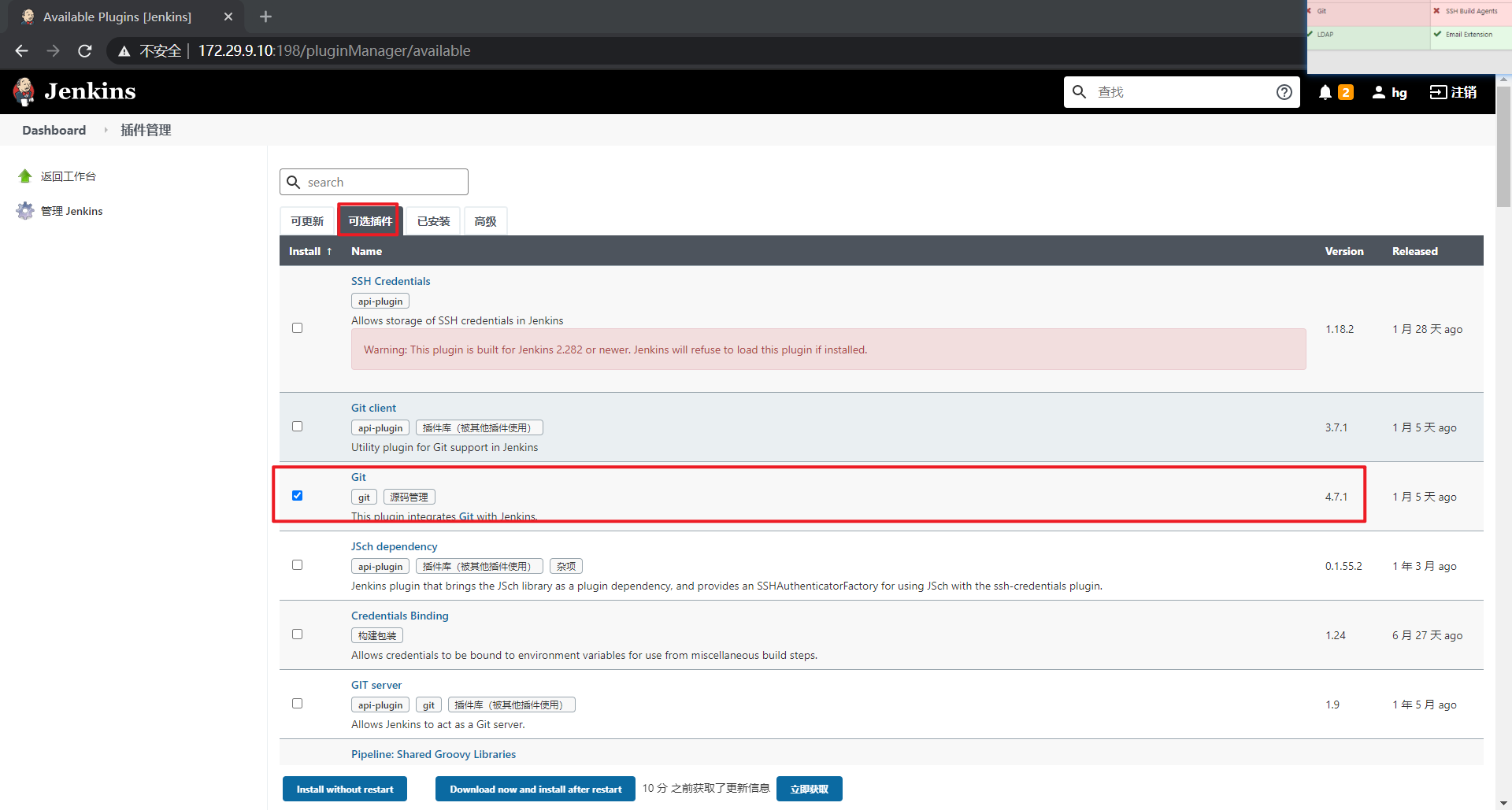Check the JSch dependency plugin checkbox

pos(297,564)
